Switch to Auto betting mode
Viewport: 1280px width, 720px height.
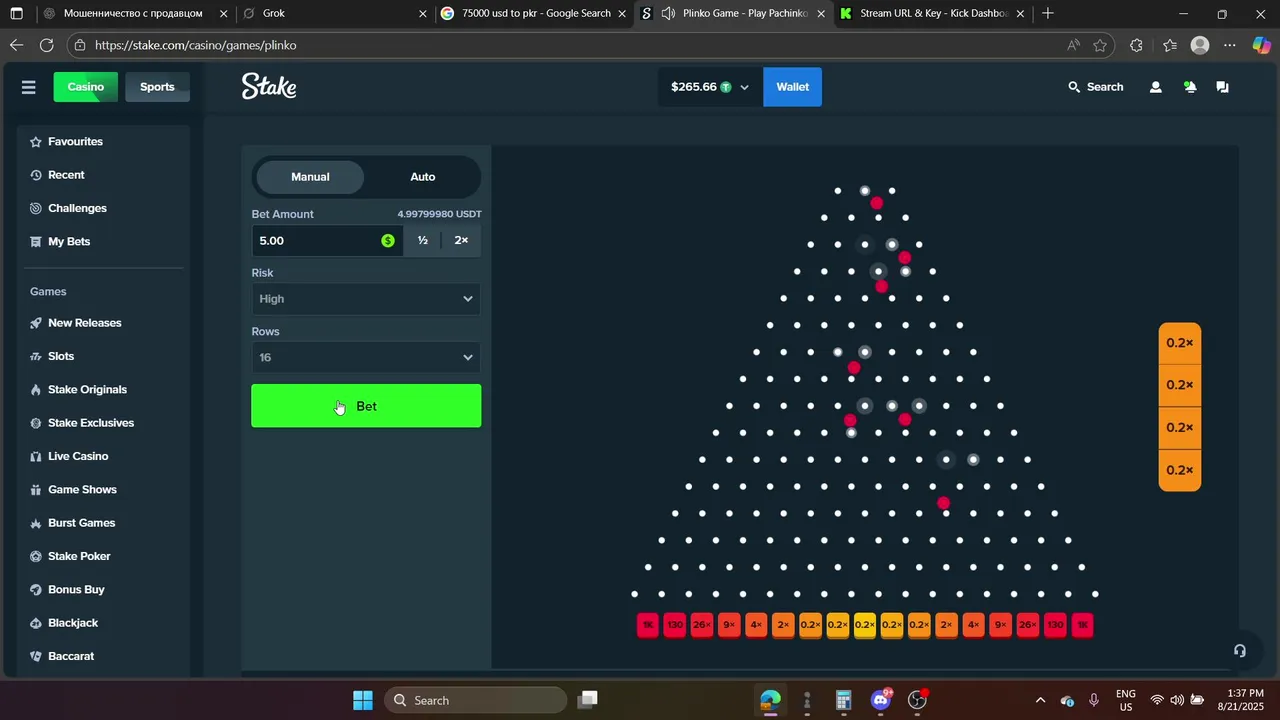tap(423, 177)
